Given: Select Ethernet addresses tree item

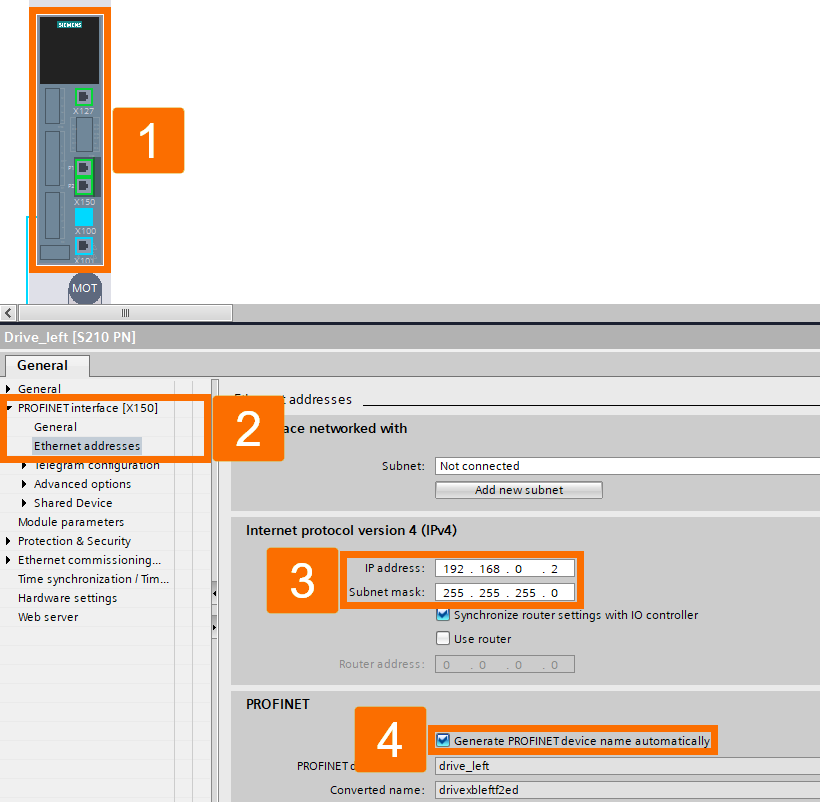Looking at the screenshot, I should click(87, 446).
